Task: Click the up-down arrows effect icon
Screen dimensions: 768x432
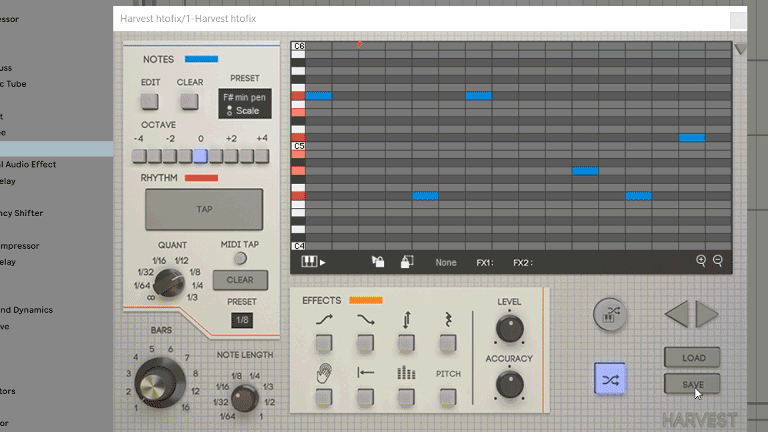Action: point(407,320)
